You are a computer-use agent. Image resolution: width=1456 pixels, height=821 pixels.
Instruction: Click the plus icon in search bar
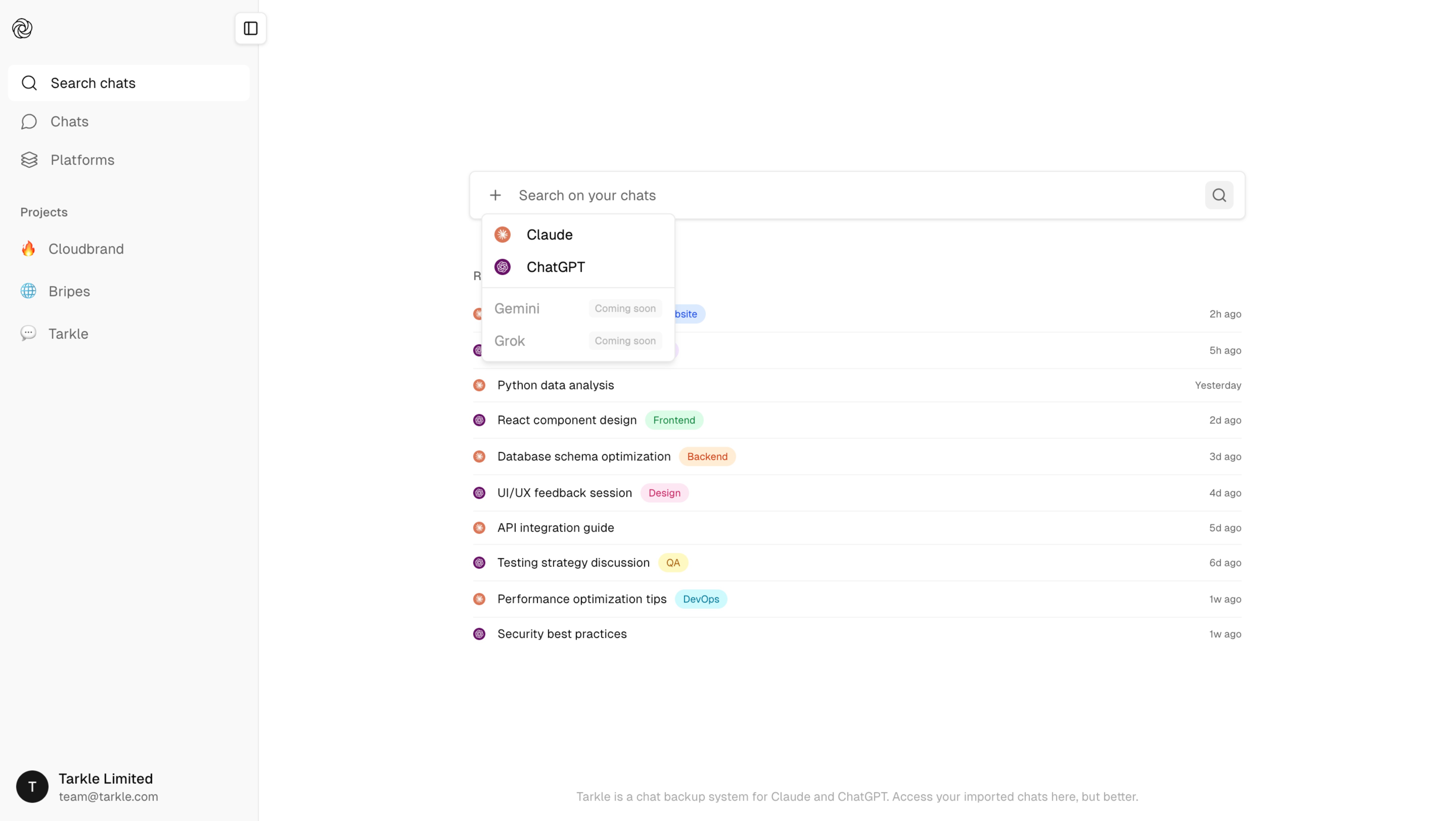[495, 195]
